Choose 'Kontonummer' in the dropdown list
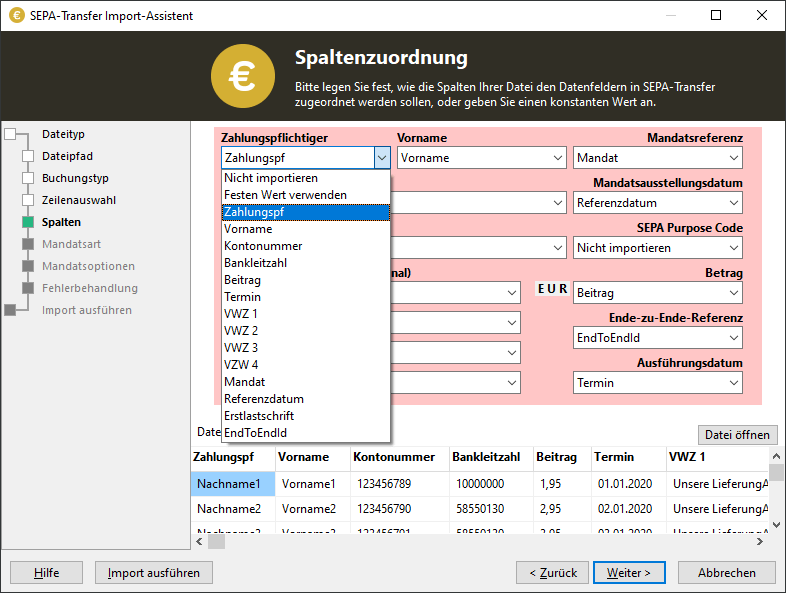 [x=306, y=246]
